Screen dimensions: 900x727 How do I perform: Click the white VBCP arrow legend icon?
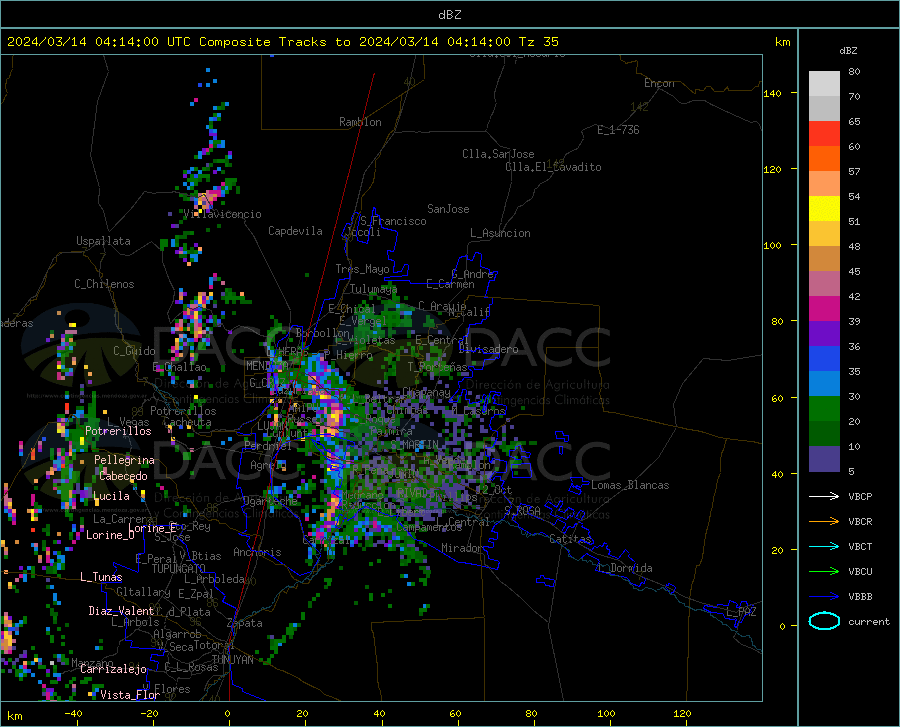[824, 496]
